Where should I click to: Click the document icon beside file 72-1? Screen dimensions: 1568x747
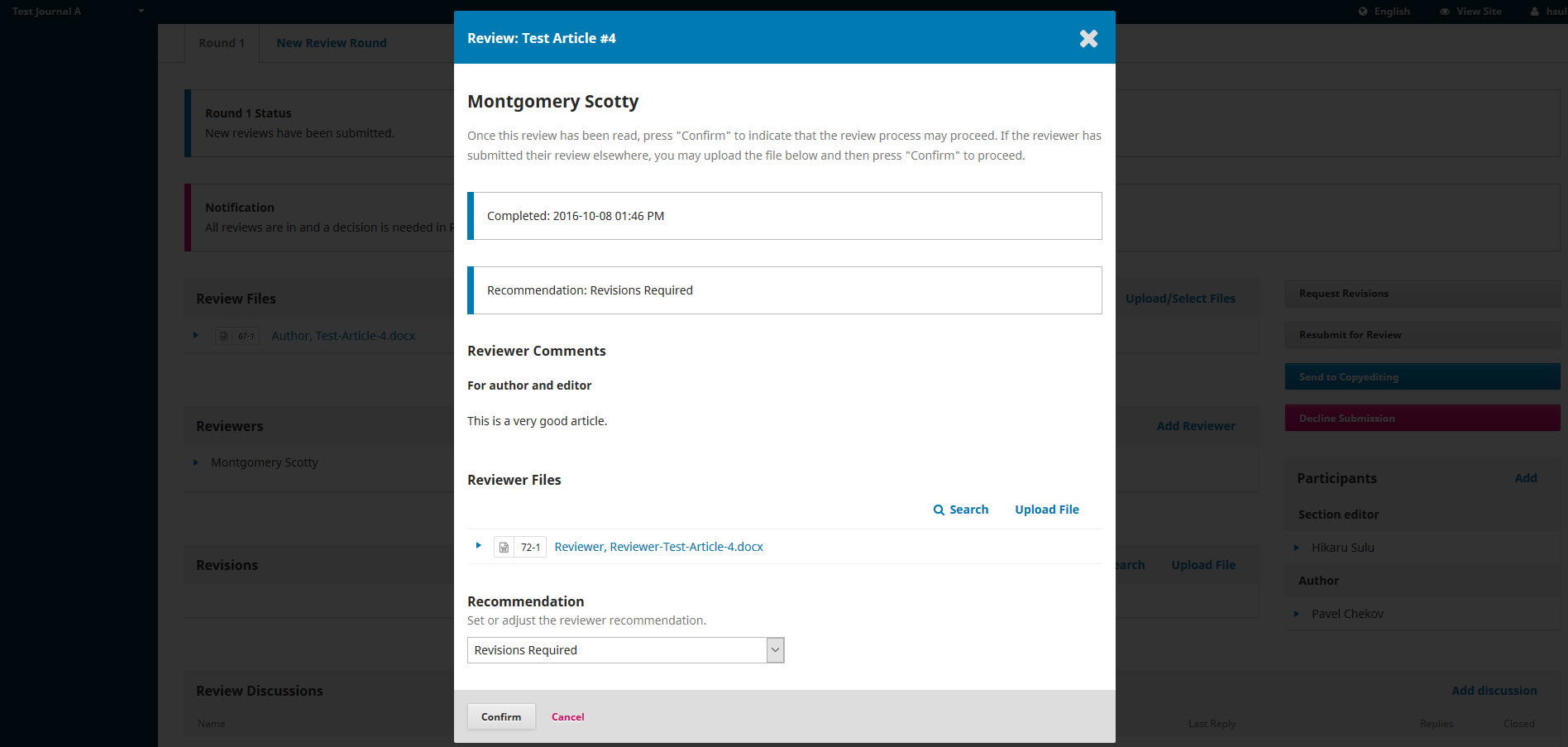click(x=504, y=548)
